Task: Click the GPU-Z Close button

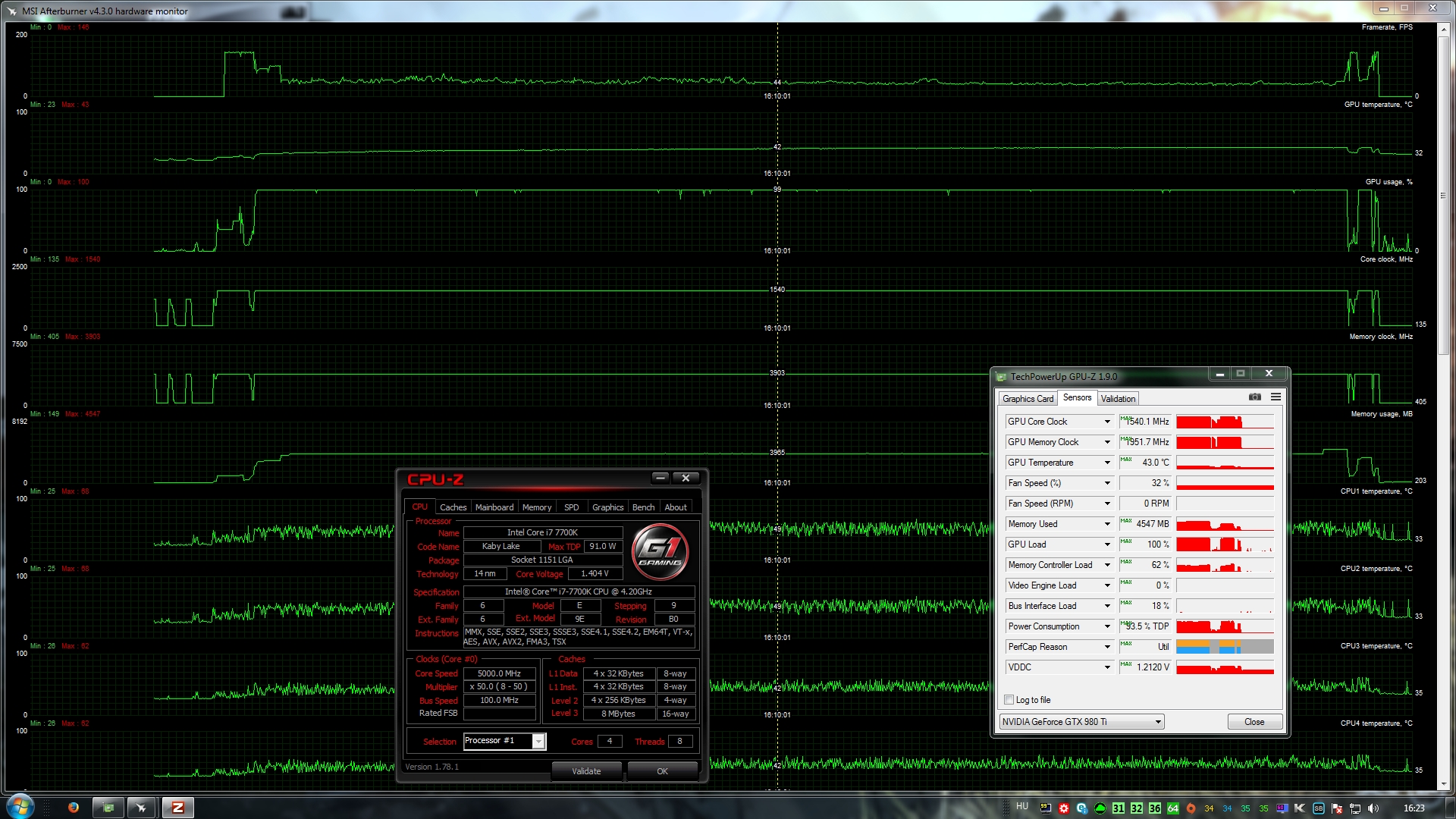Action: tap(1254, 722)
